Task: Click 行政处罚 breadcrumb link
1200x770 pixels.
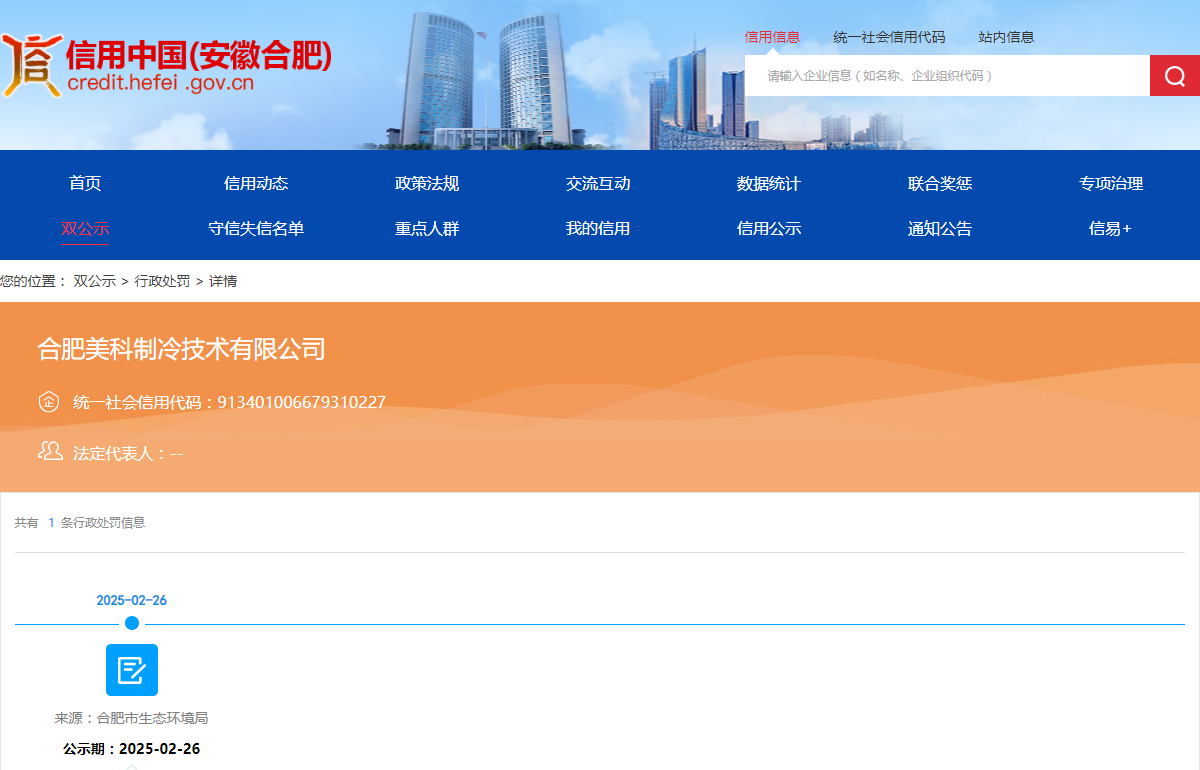Action: tap(162, 281)
